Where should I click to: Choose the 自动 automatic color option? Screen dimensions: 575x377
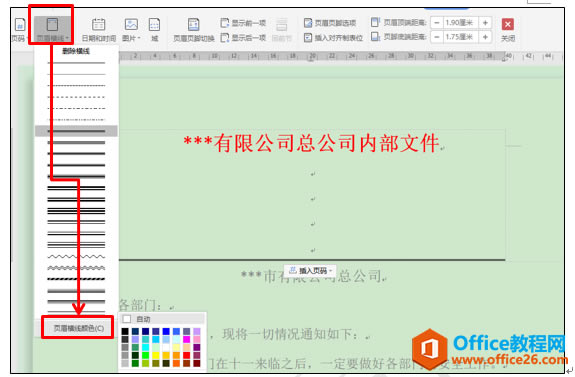coord(162,319)
